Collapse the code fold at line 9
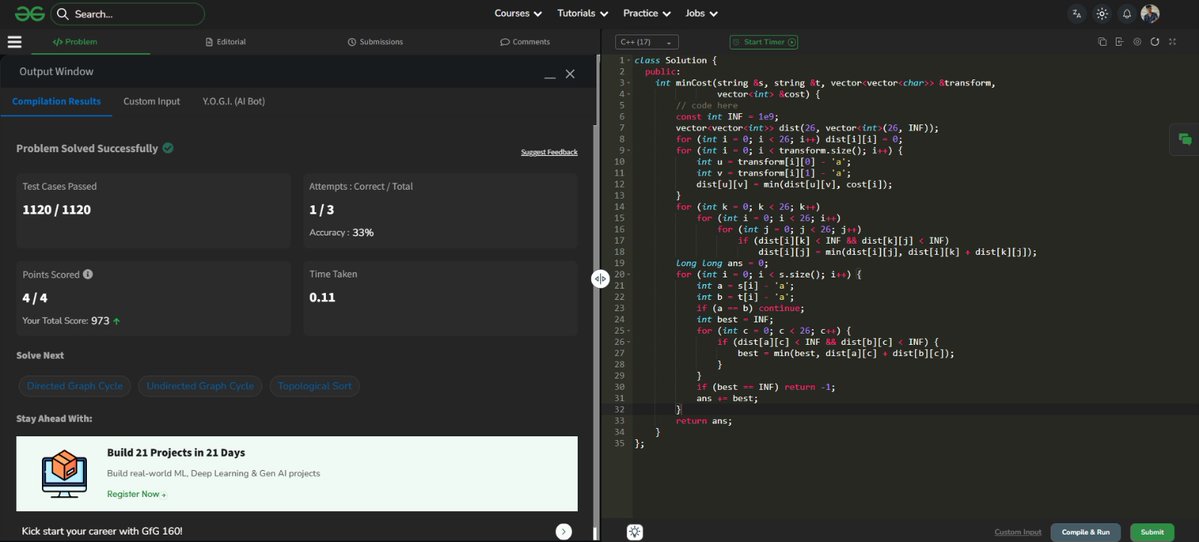1199x542 pixels. (628, 151)
